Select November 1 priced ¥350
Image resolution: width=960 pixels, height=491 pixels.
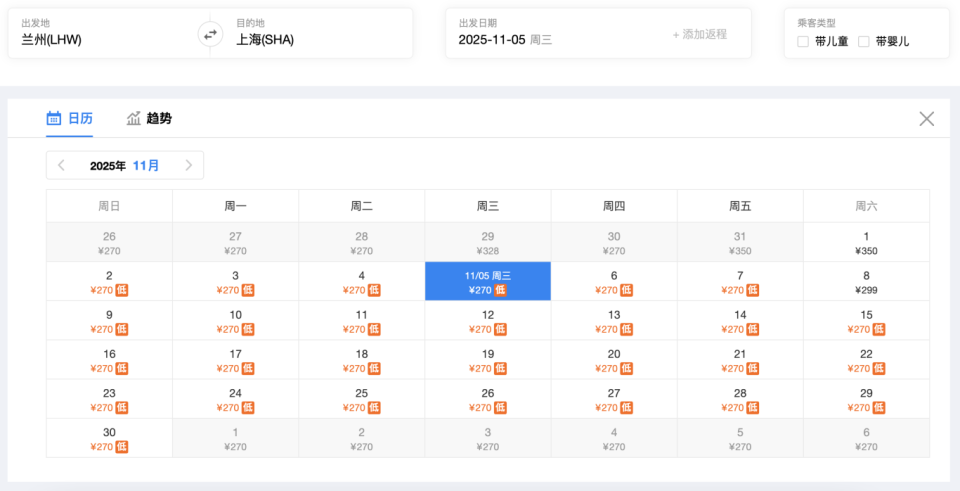866,243
